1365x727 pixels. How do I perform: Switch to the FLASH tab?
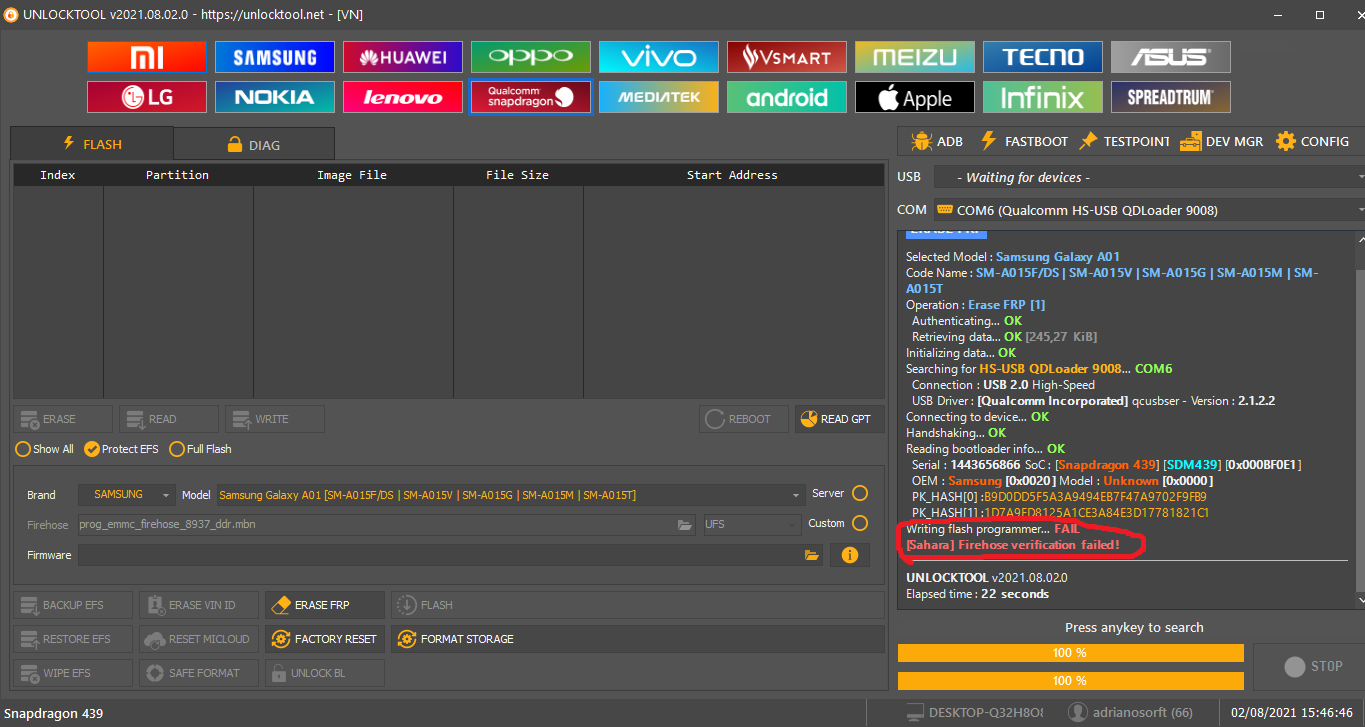[x=91, y=144]
